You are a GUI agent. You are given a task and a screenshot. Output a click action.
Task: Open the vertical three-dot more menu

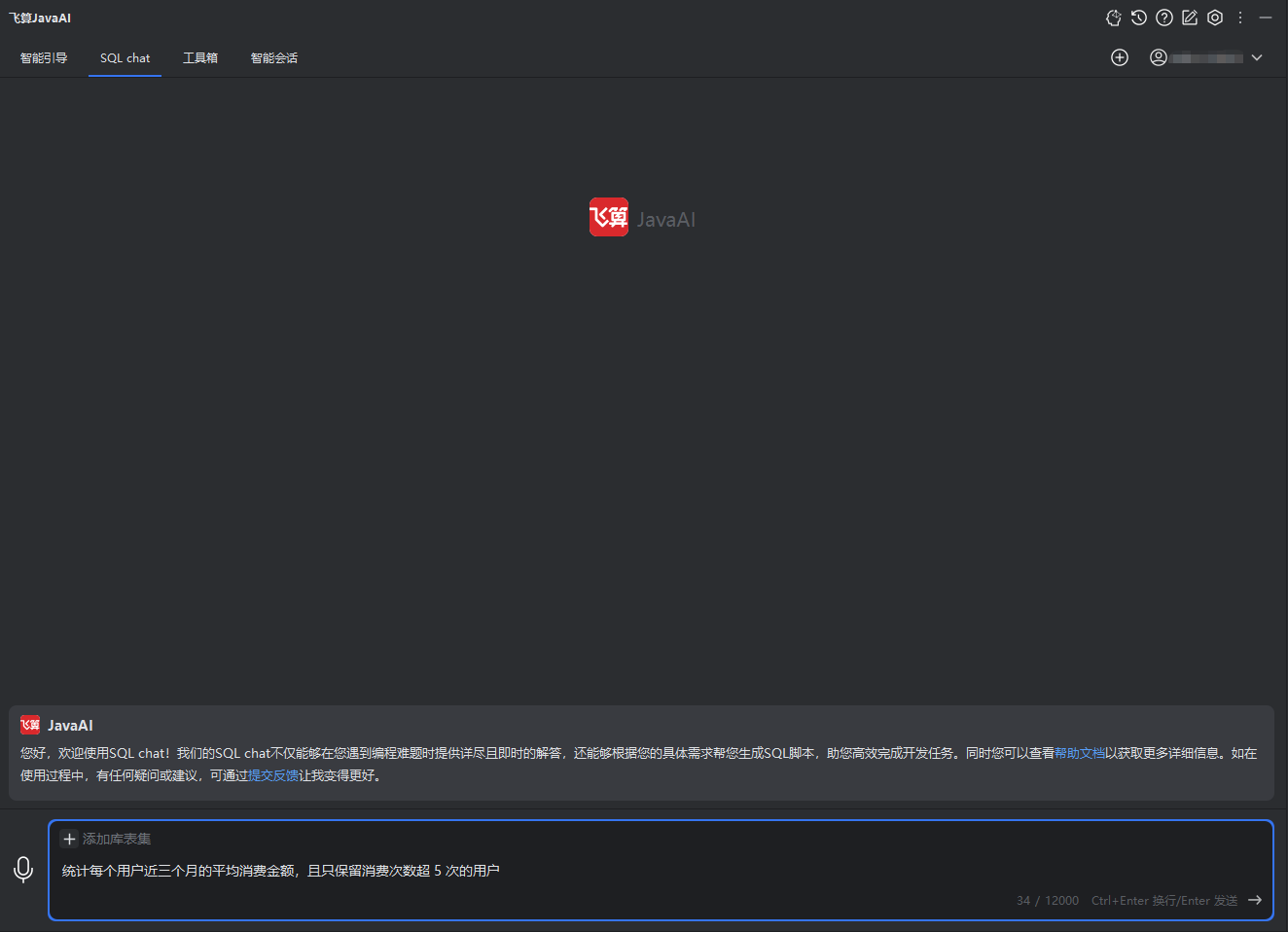[x=1240, y=18]
